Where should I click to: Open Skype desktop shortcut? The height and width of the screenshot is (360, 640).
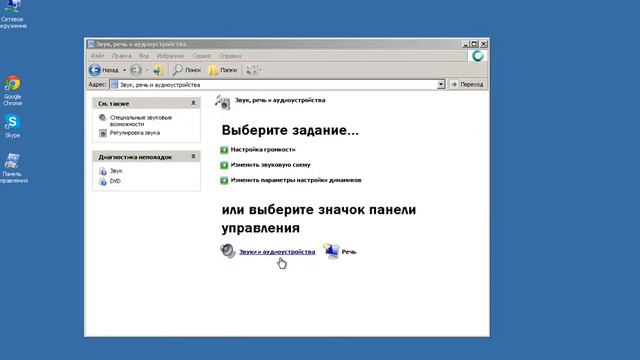12,126
